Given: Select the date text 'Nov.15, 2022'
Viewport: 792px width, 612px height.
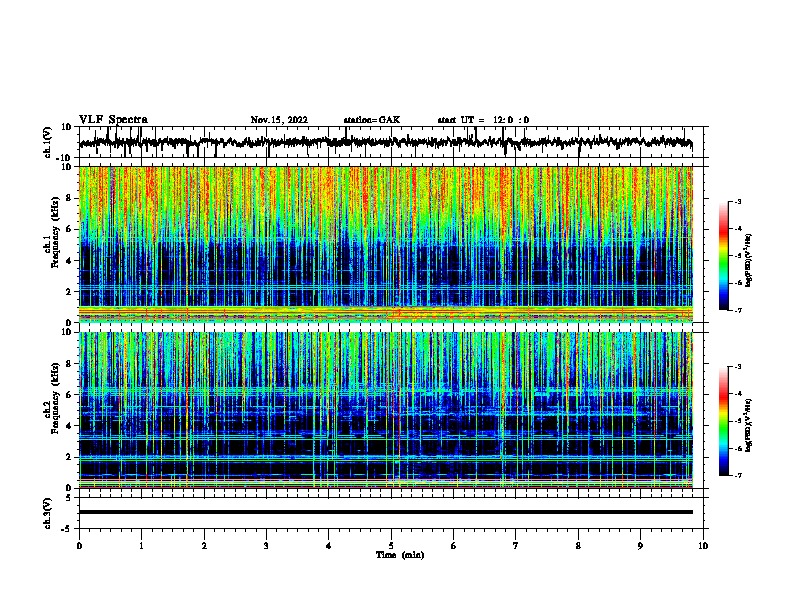Looking at the screenshot, I should [x=279, y=120].
